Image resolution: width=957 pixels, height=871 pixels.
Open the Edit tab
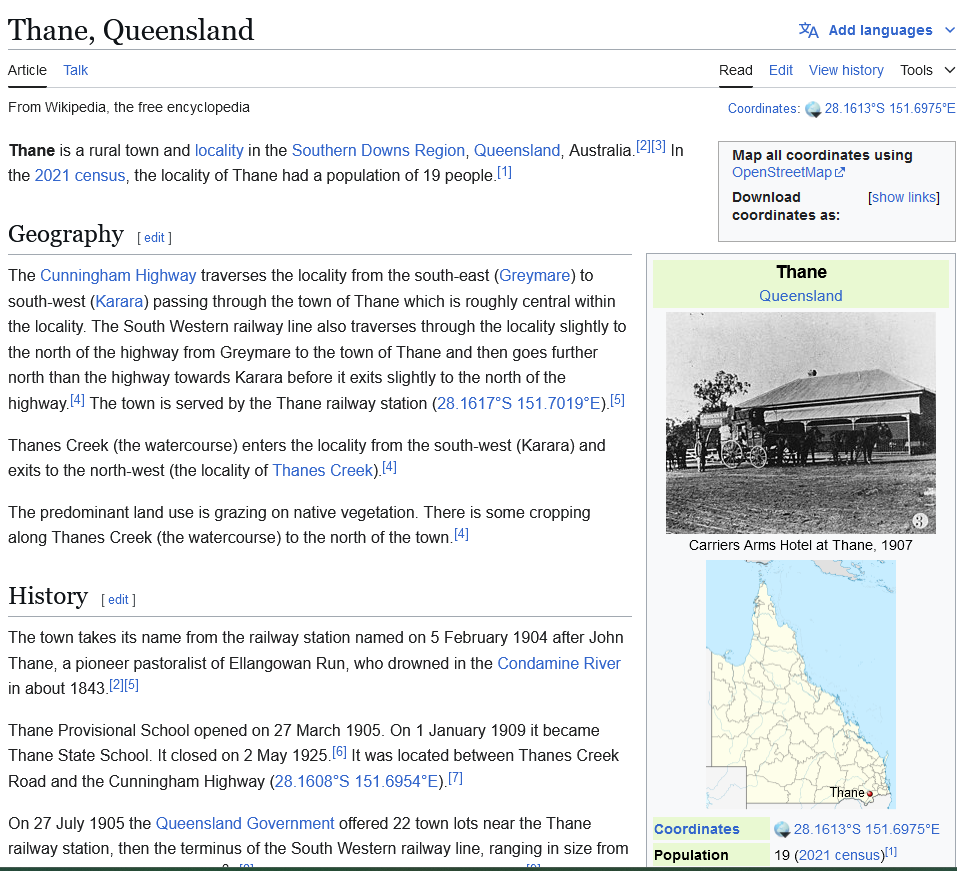781,70
